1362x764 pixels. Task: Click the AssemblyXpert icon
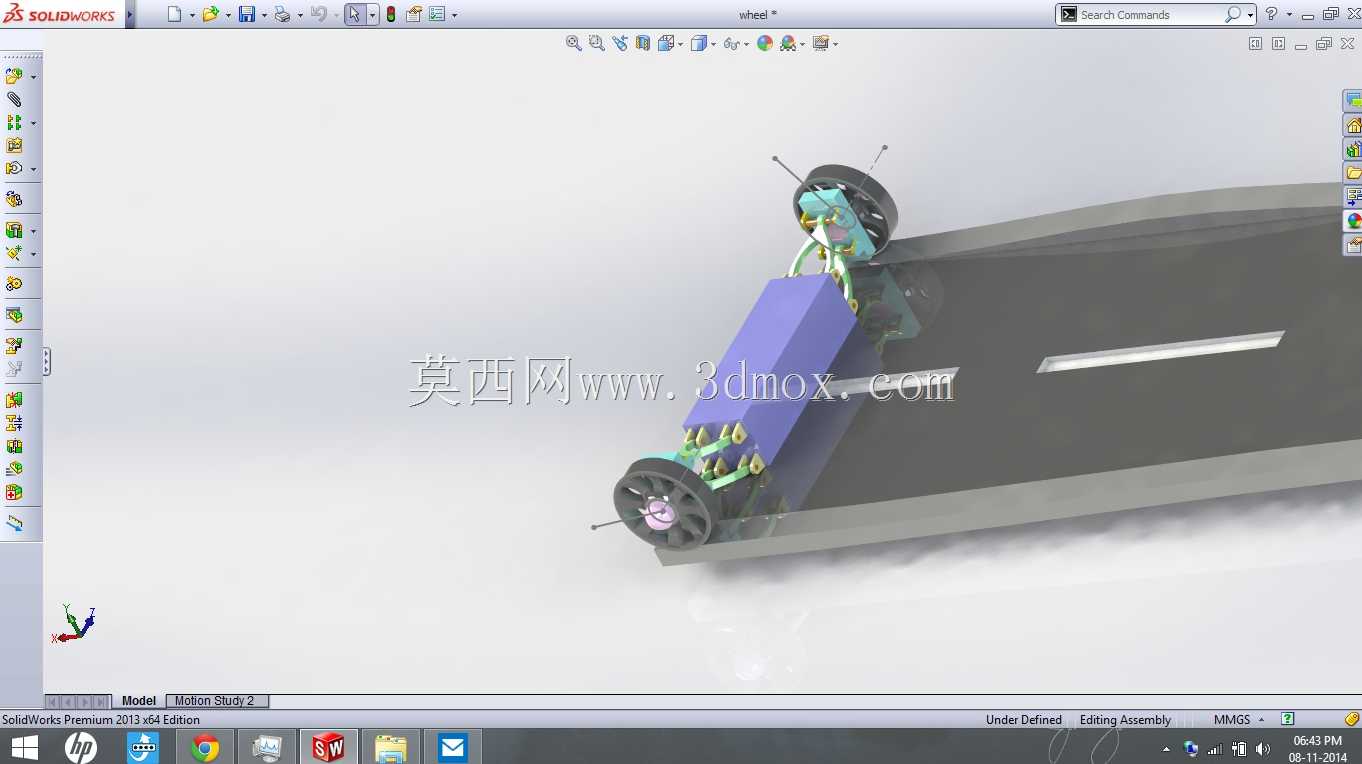point(14,492)
